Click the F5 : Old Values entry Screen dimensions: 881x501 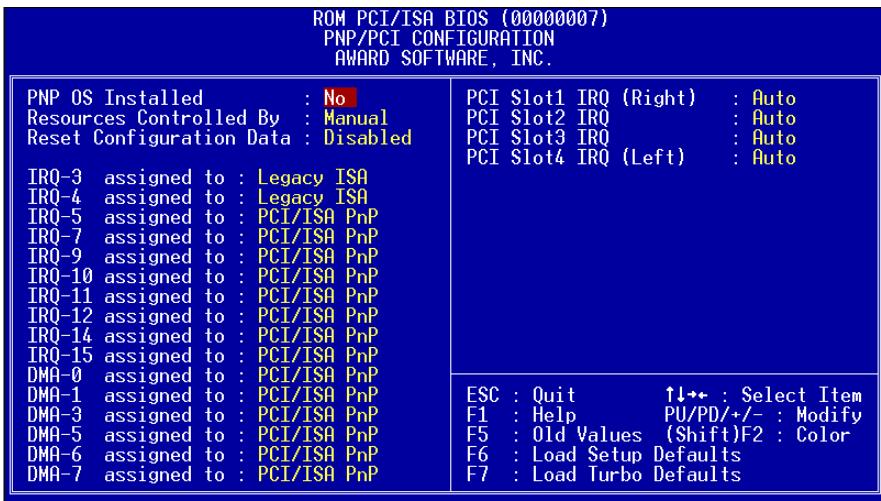[x=555, y=435]
